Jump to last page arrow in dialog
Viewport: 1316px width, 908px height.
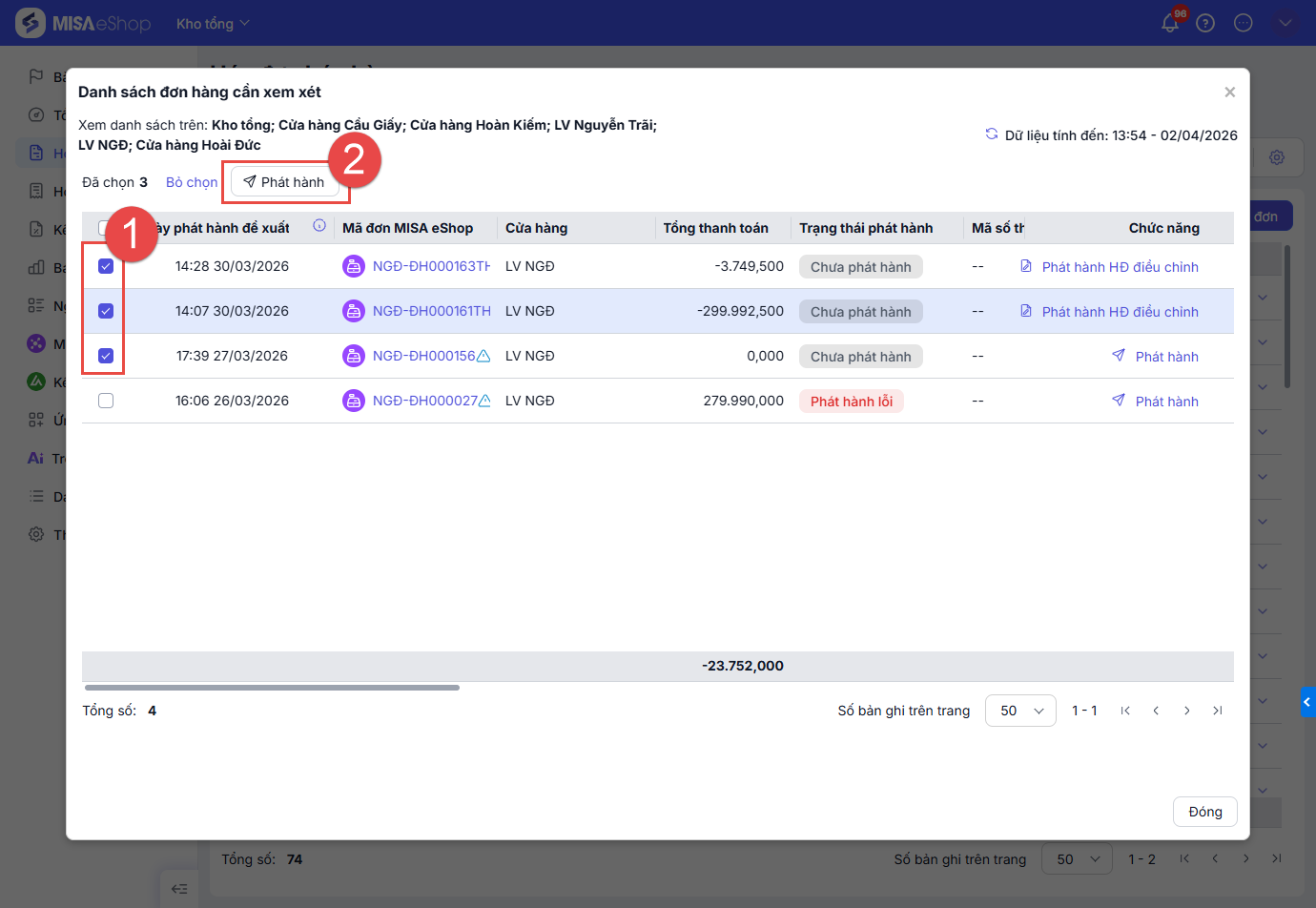[1218, 711]
